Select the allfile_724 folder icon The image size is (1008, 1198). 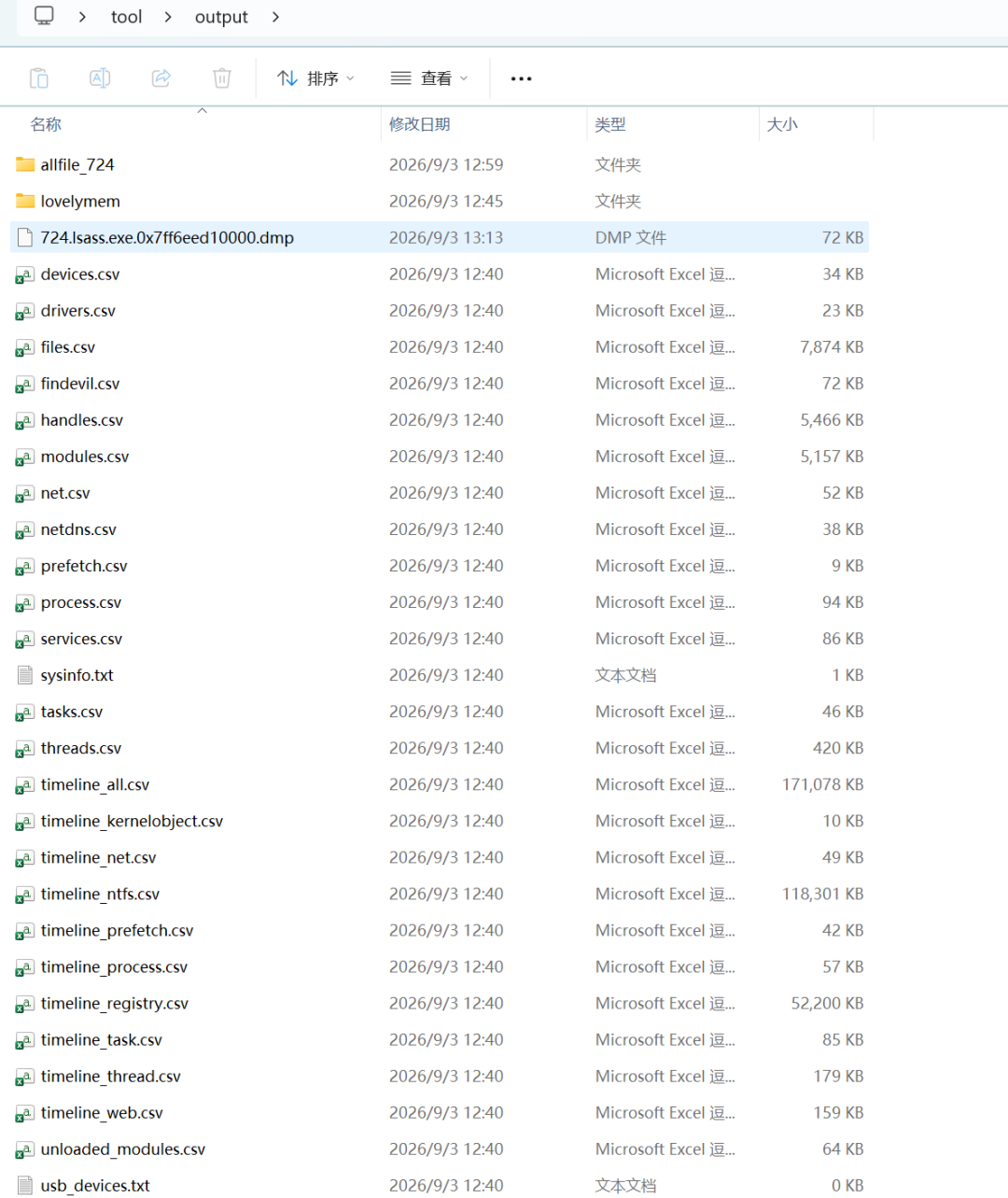pyautogui.click(x=25, y=164)
